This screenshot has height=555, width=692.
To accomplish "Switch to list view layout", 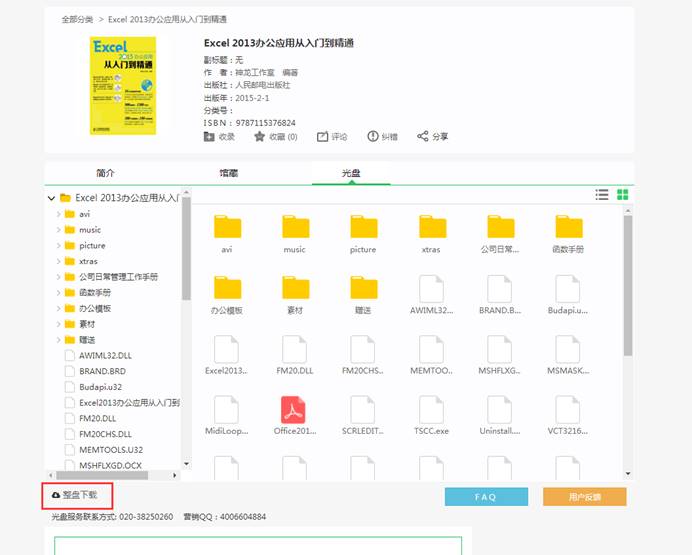I will tap(602, 195).
